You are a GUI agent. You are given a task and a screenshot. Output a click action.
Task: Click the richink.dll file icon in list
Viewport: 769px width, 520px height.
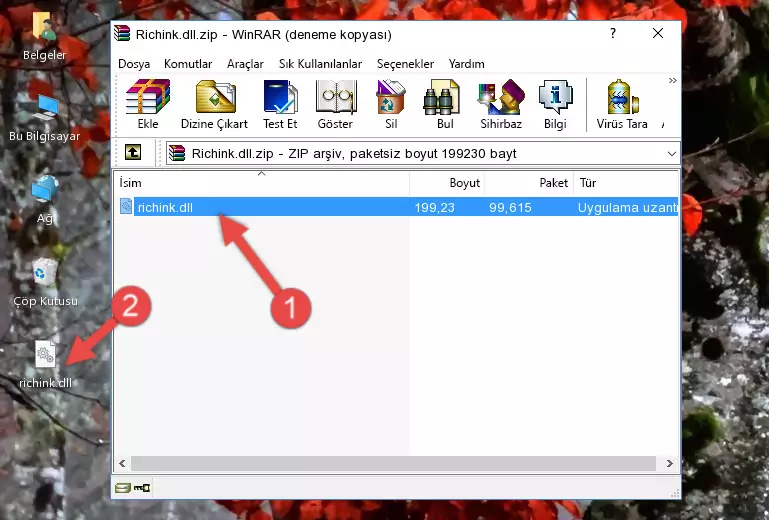coord(126,207)
